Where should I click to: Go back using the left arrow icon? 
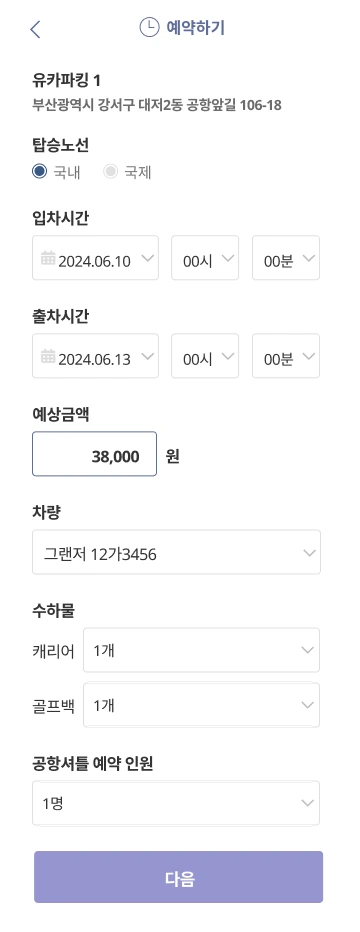tap(36, 29)
